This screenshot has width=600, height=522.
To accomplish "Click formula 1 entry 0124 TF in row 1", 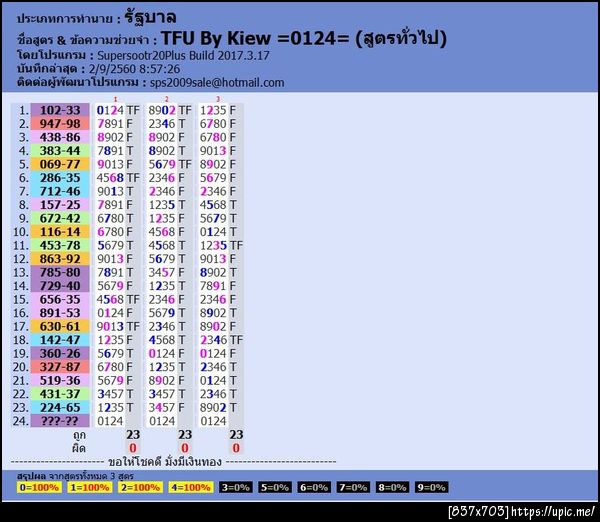I will click(x=118, y=110).
